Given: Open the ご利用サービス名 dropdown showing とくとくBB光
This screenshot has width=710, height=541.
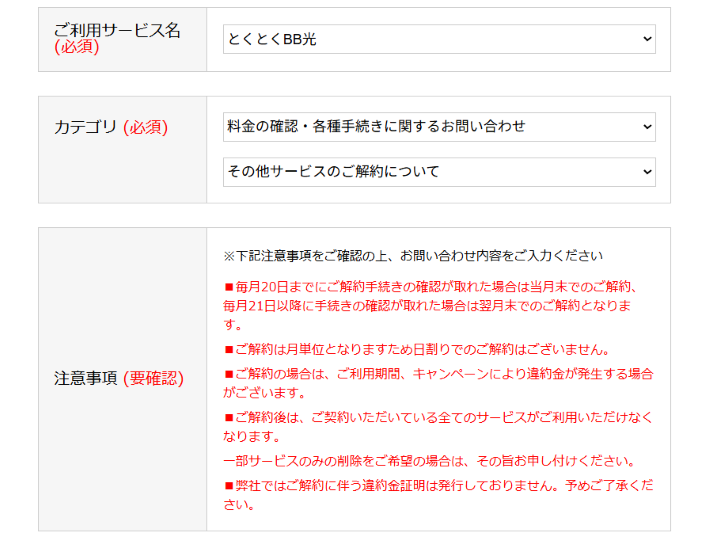Looking at the screenshot, I should (439, 39).
